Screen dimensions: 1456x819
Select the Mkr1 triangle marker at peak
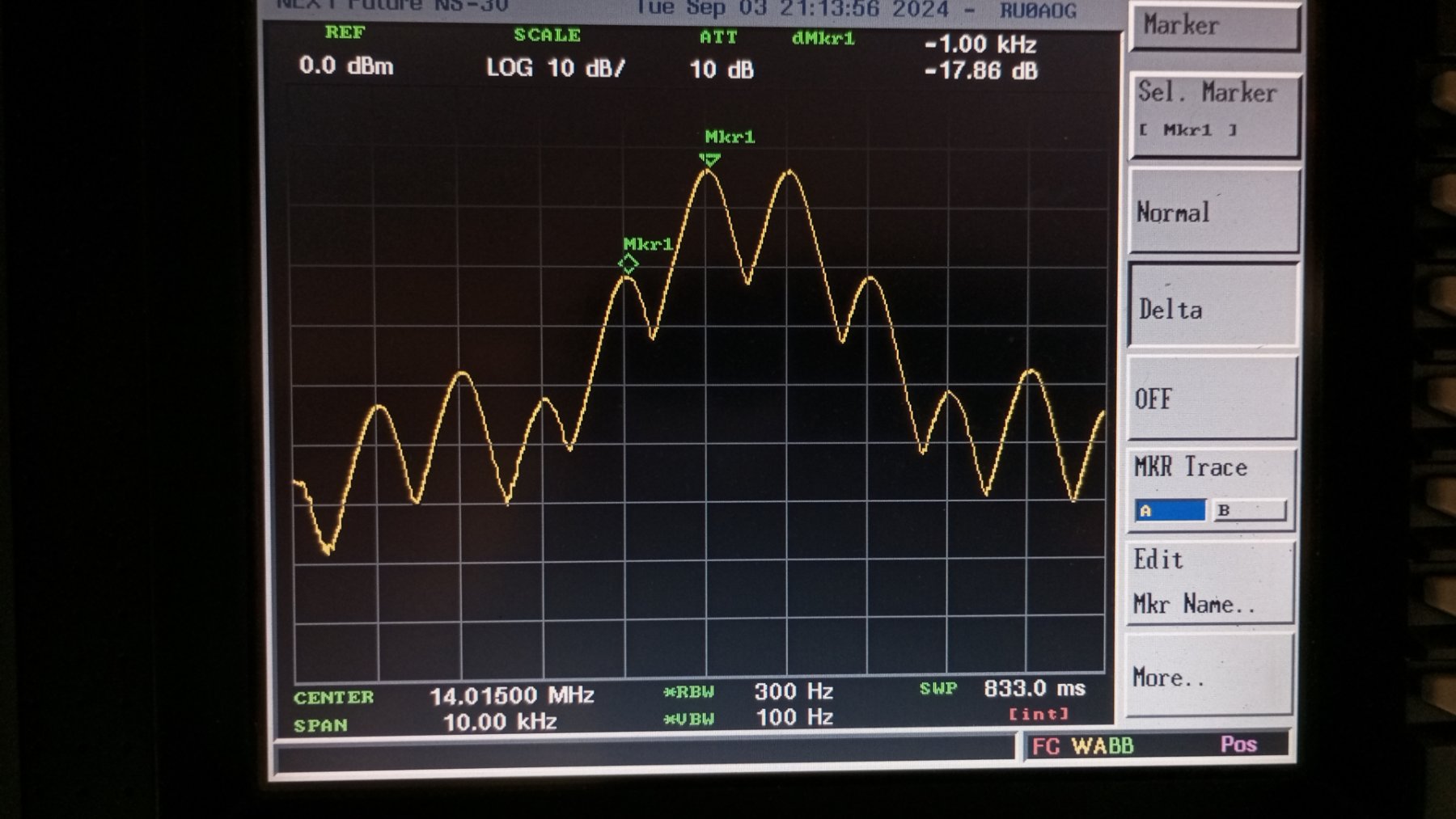pos(709,160)
